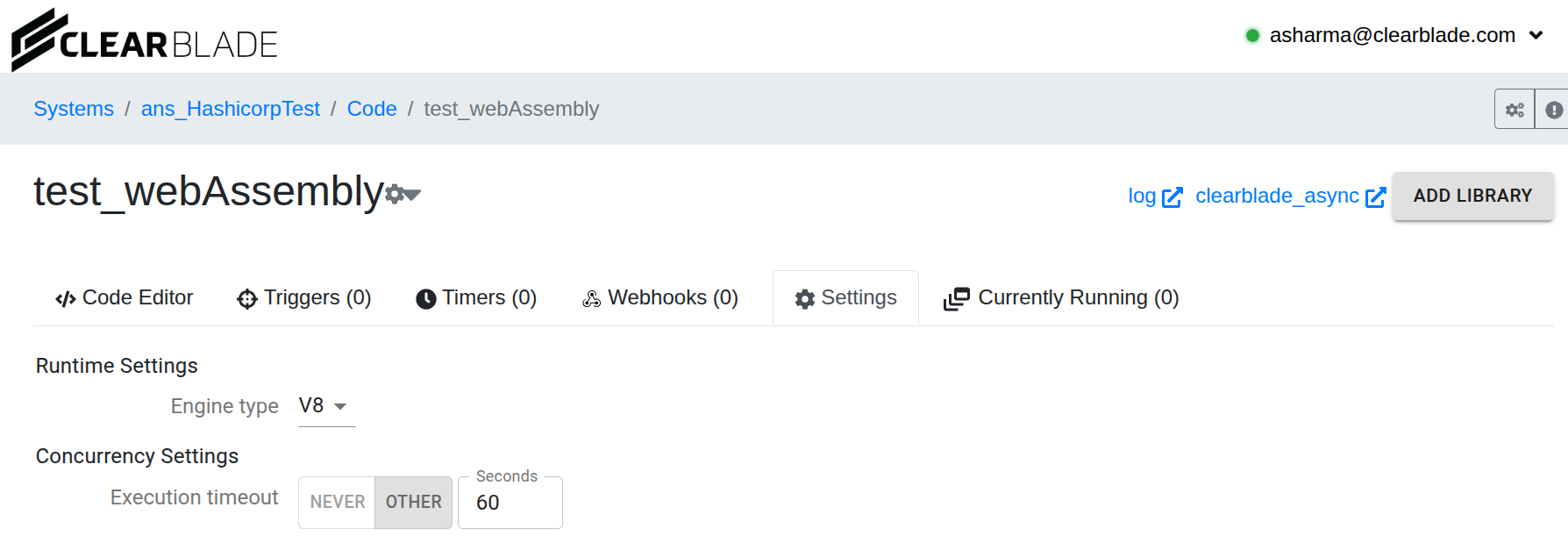Click the alert info icon at top right

pyautogui.click(x=1553, y=110)
